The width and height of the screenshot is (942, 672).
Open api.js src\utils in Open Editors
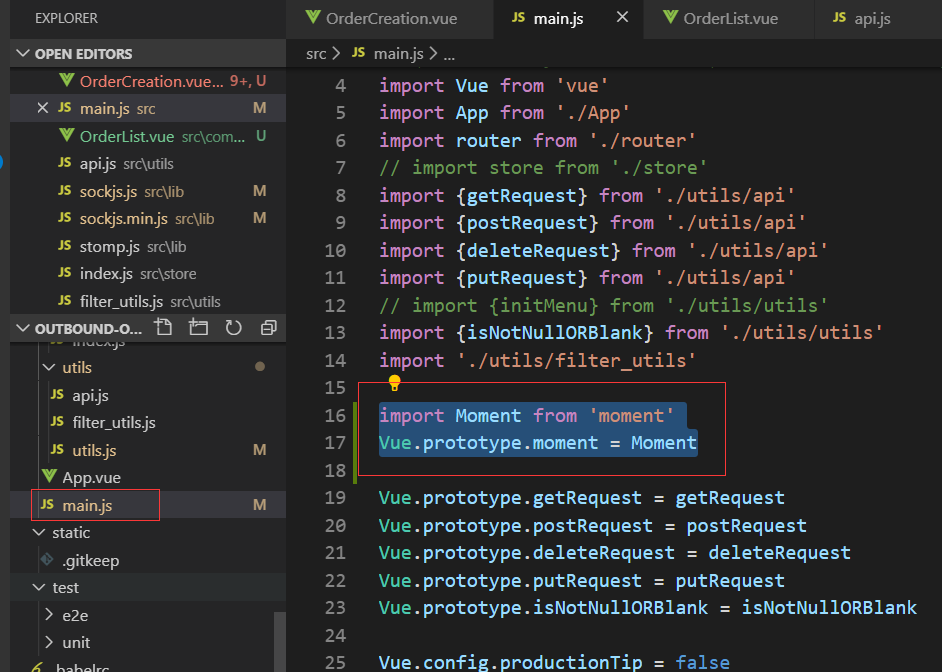[x=148, y=163]
